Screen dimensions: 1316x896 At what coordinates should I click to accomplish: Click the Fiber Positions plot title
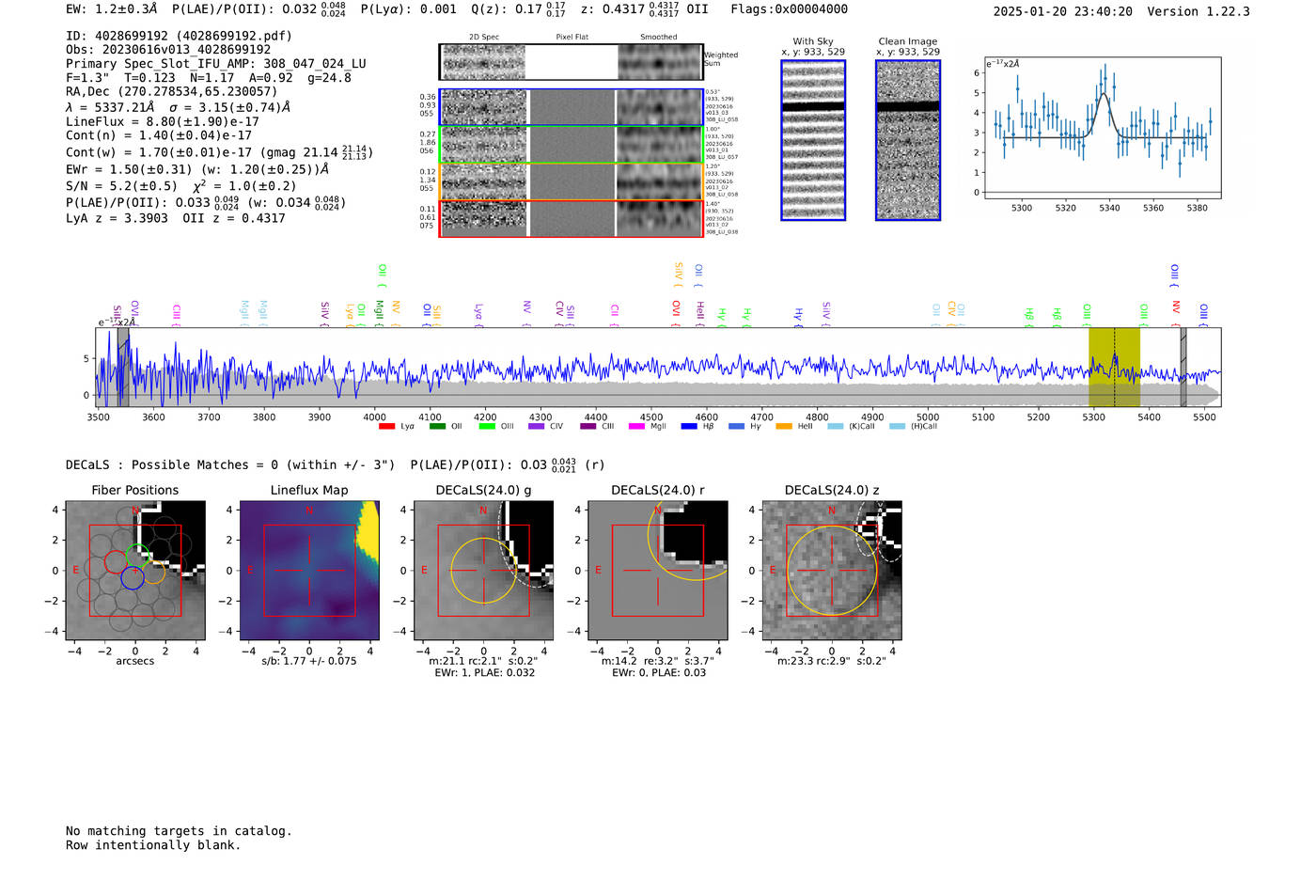pos(135,491)
